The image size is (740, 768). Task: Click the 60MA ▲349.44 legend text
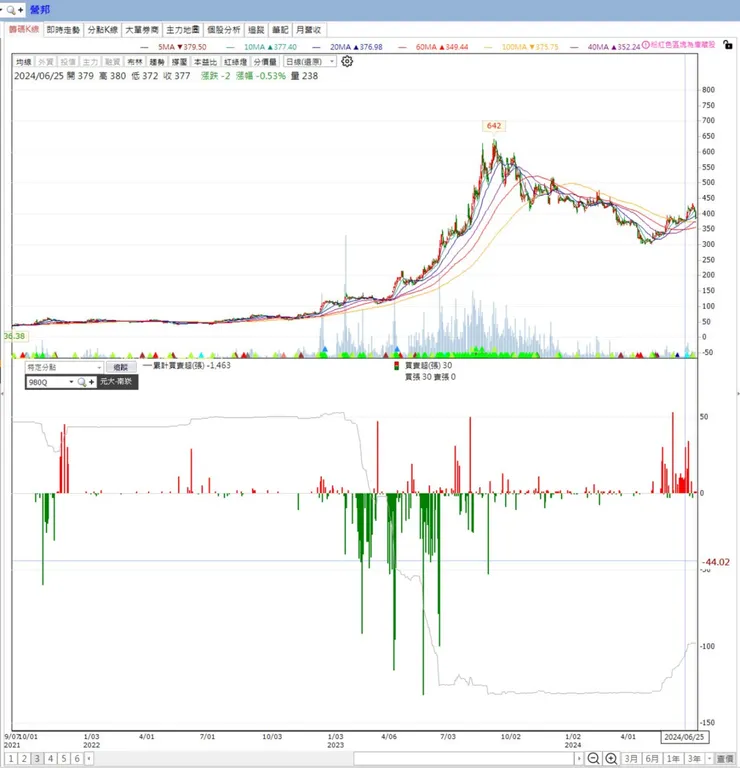click(442, 47)
